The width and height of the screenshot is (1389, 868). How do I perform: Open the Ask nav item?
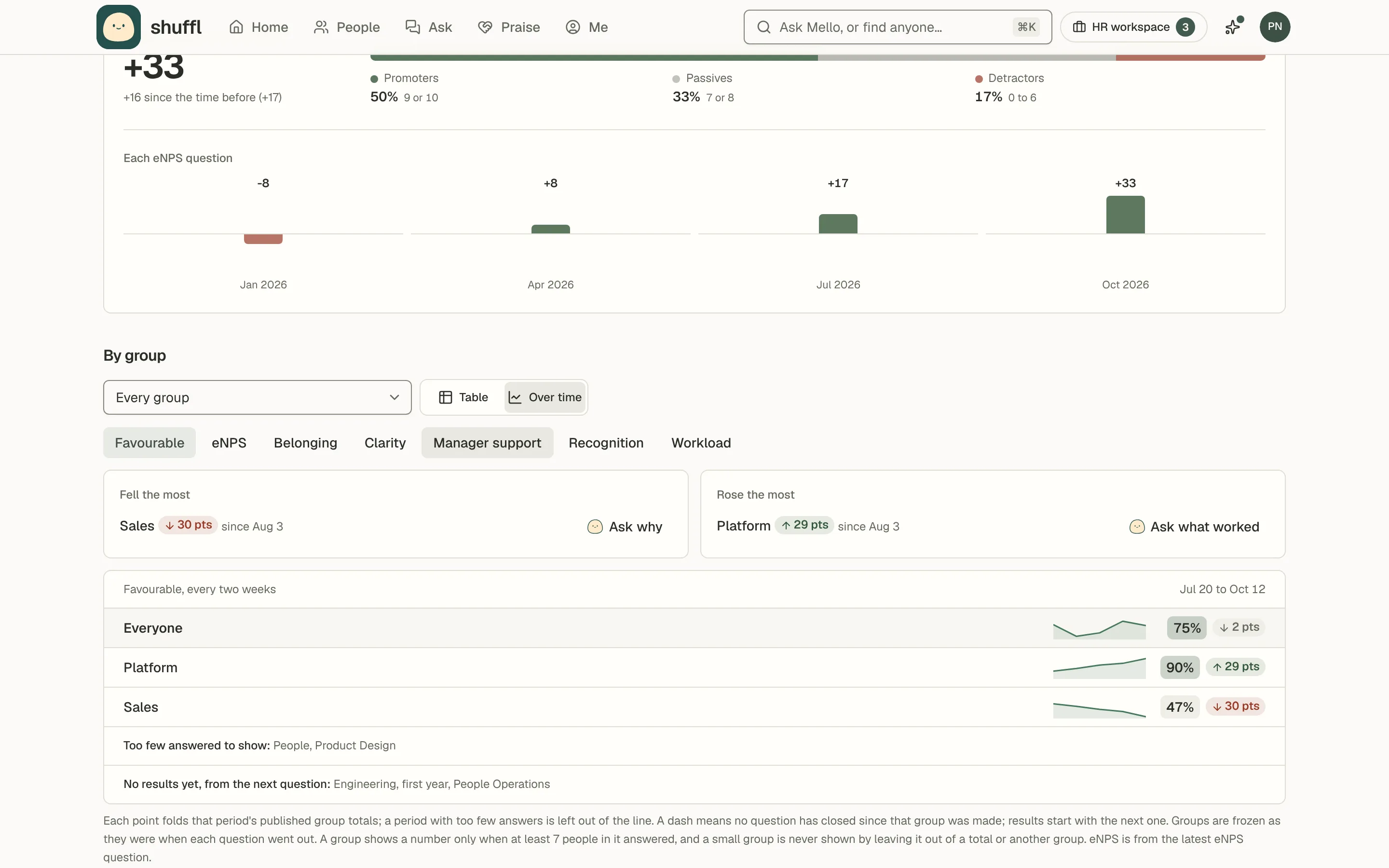pyautogui.click(x=428, y=27)
